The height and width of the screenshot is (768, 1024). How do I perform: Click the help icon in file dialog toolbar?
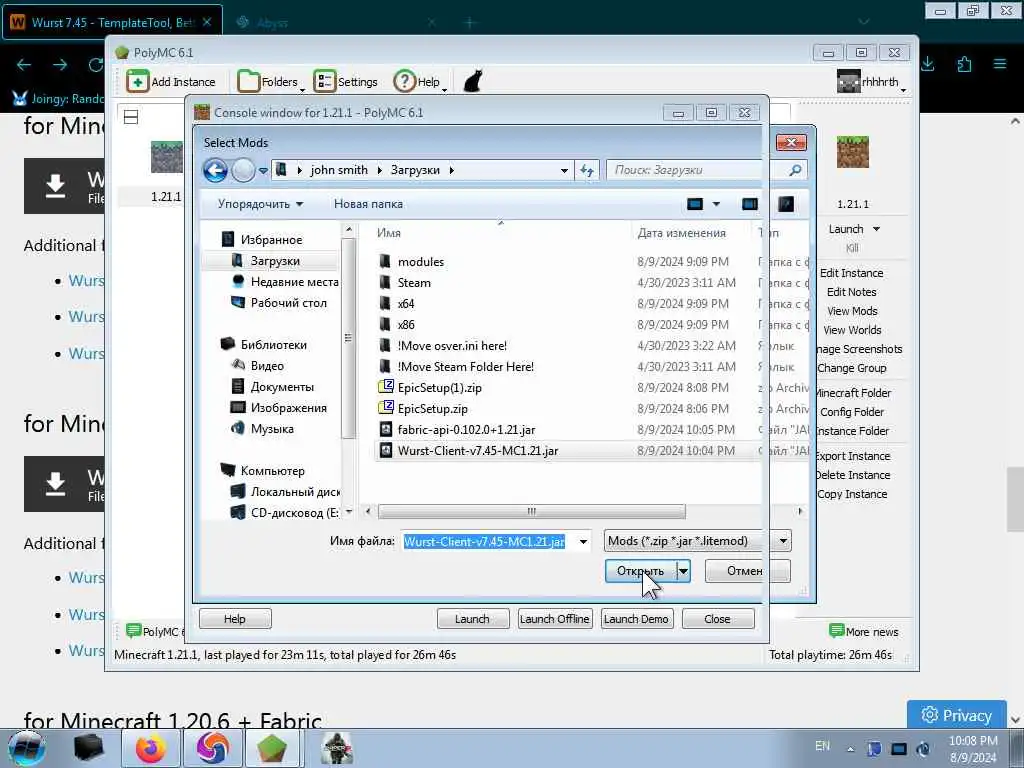pos(786,204)
